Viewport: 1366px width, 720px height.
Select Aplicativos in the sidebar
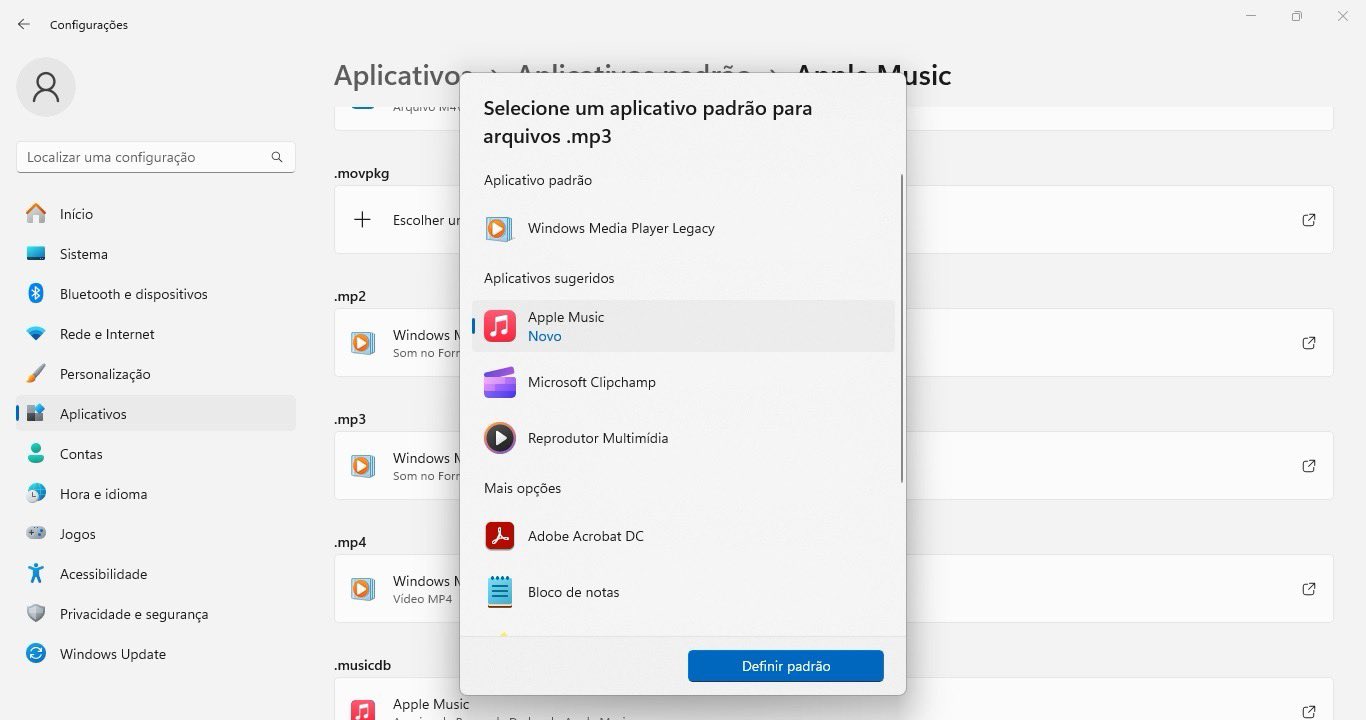[155, 414]
